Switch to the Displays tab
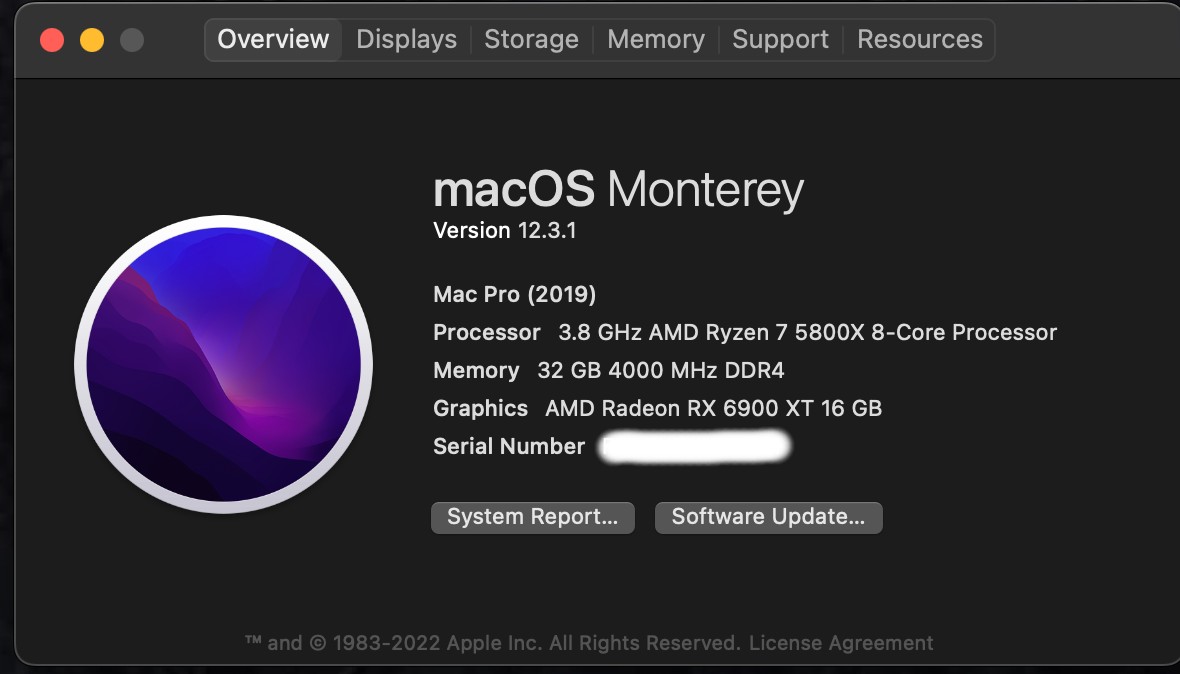 [x=406, y=40]
